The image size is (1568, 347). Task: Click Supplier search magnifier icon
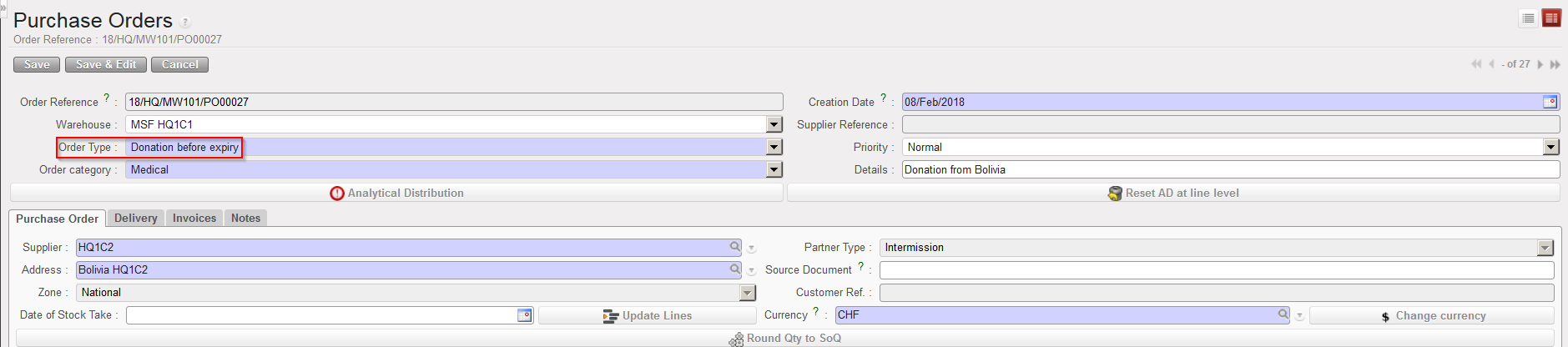pyautogui.click(x=734, y=247)
